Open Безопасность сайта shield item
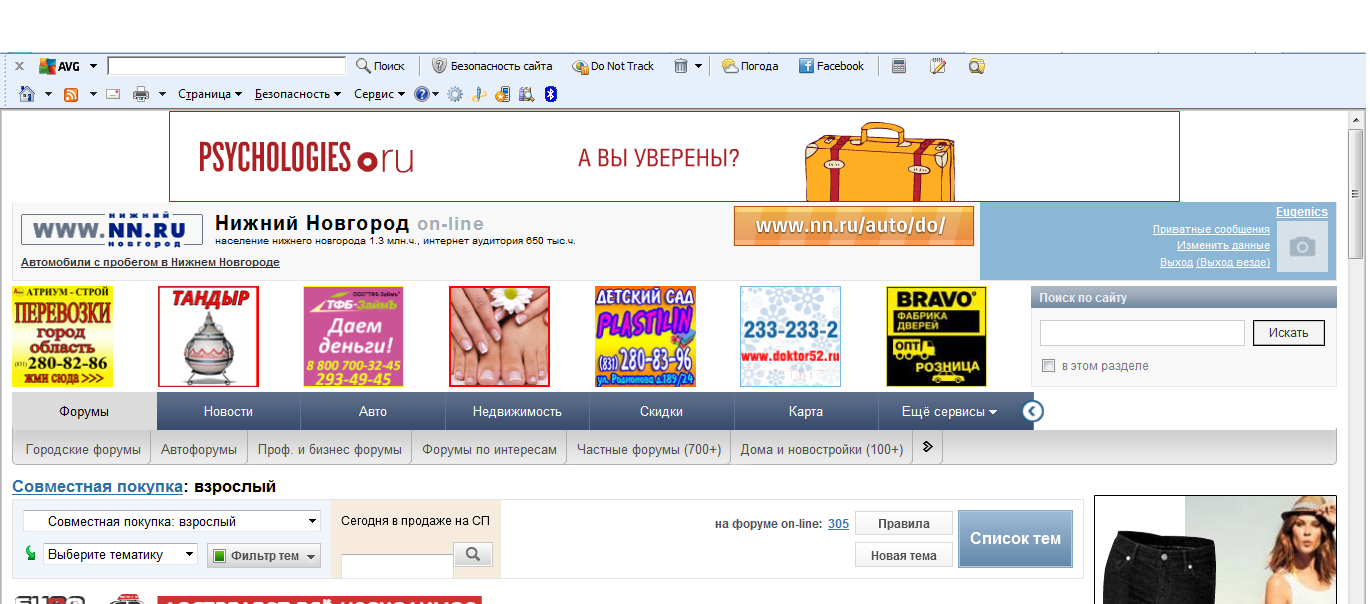This screenshot has width=1370, height=604. [492, 66]
